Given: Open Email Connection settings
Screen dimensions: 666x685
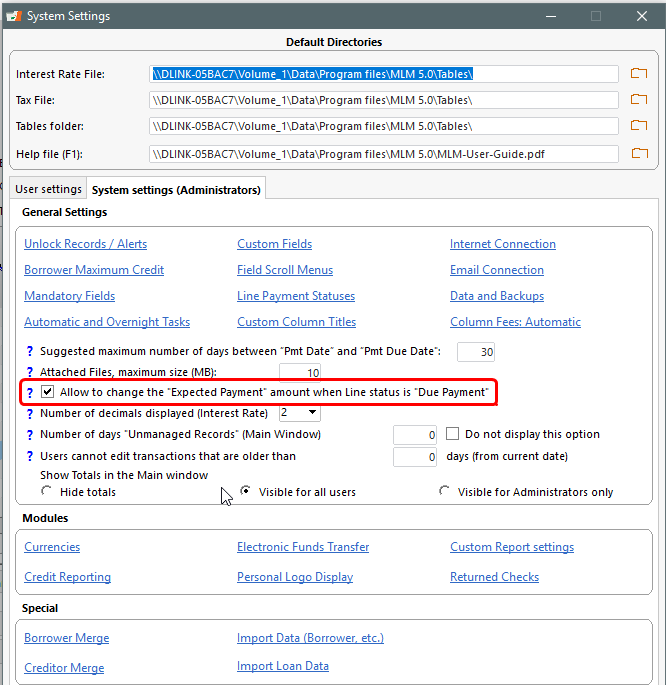Looking at the screenshot, I should [x=497, y=270].
